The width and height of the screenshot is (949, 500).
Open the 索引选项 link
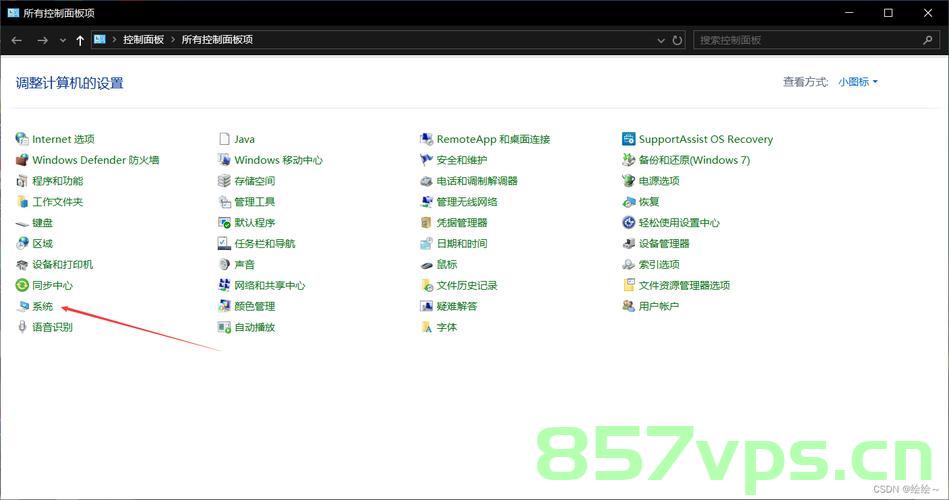click(659, 265)
